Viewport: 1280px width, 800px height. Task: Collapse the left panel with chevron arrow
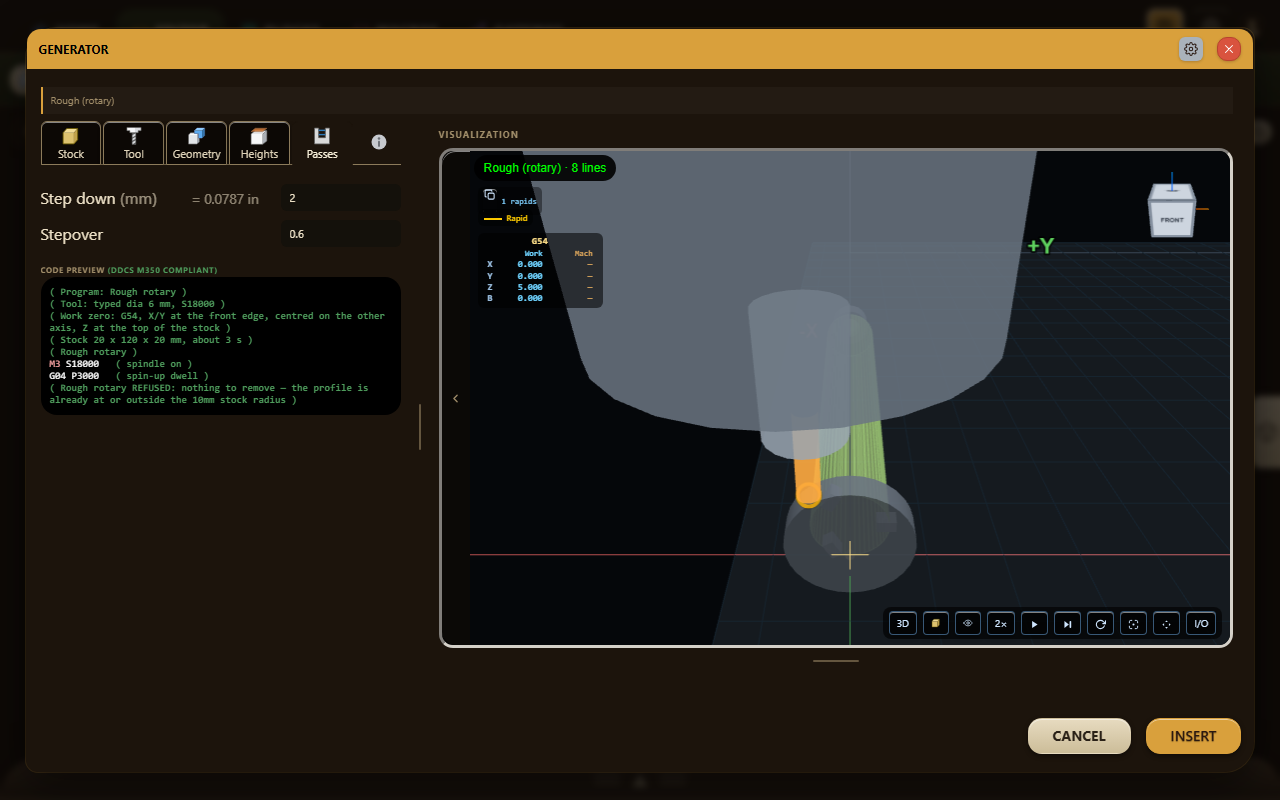pyautogui.click(x=456, y=398)
